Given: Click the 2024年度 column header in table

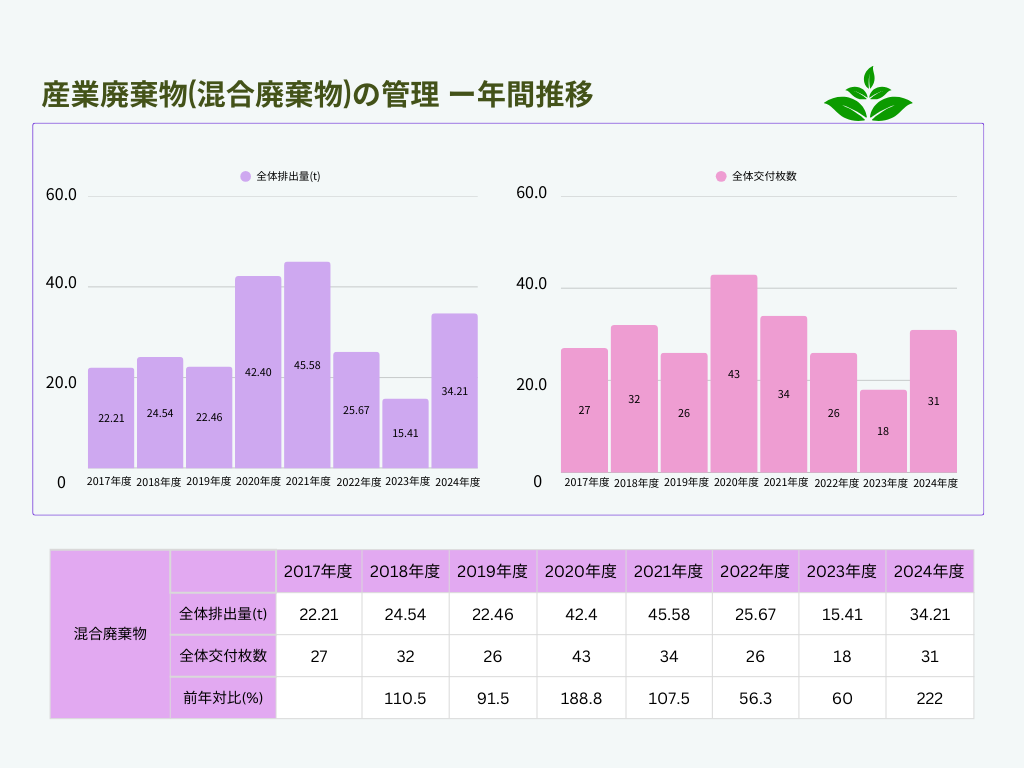Looking at the screenshot, I should (x=929, y=571).
